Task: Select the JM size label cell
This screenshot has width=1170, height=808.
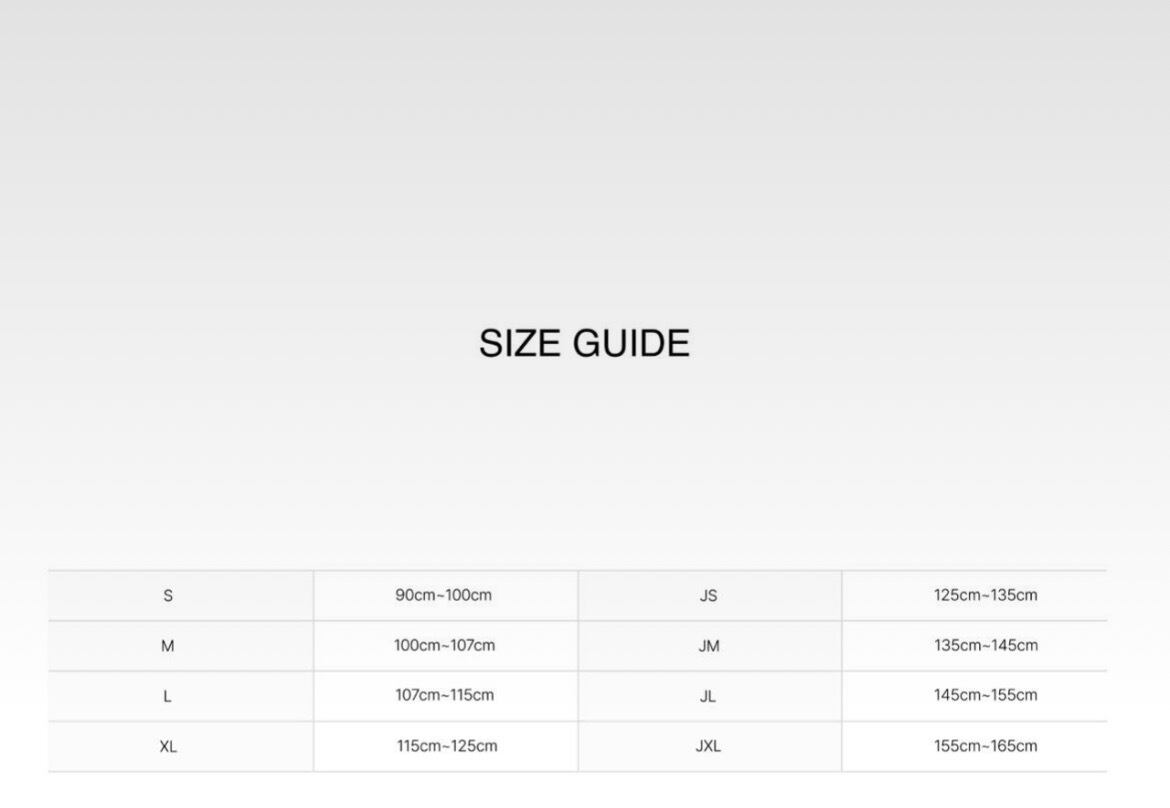Action: click(708, 646)
